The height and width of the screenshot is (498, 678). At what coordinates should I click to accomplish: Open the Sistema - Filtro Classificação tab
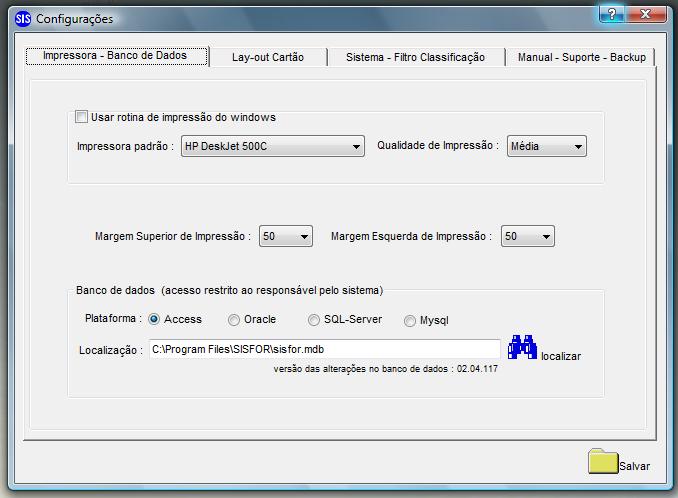coord(415,57)
